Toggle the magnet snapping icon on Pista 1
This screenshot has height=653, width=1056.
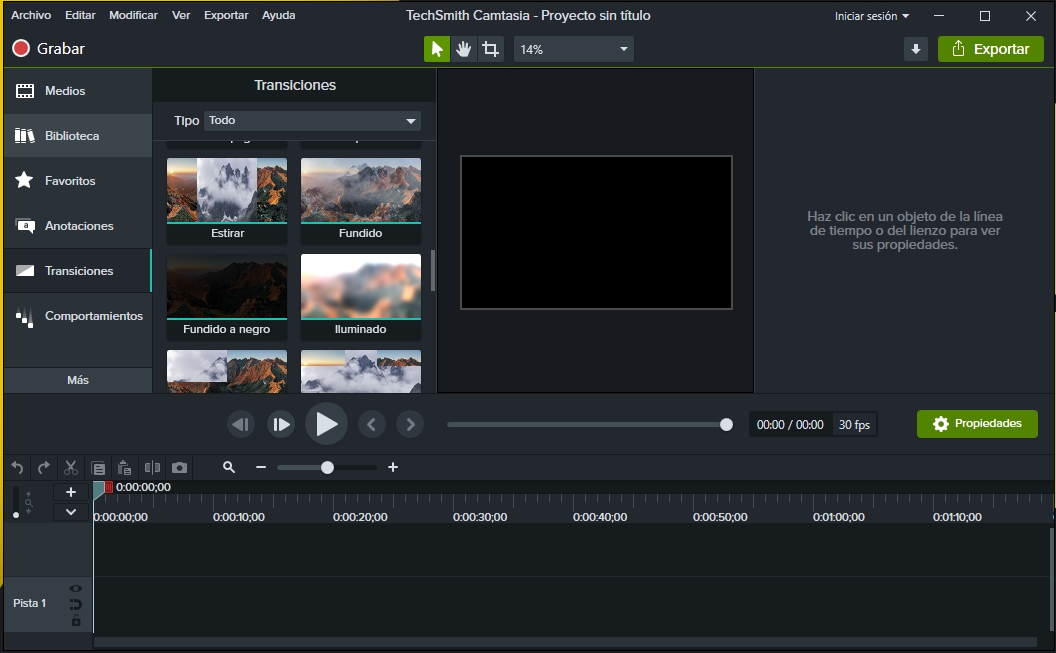click(x=75, y=604)
